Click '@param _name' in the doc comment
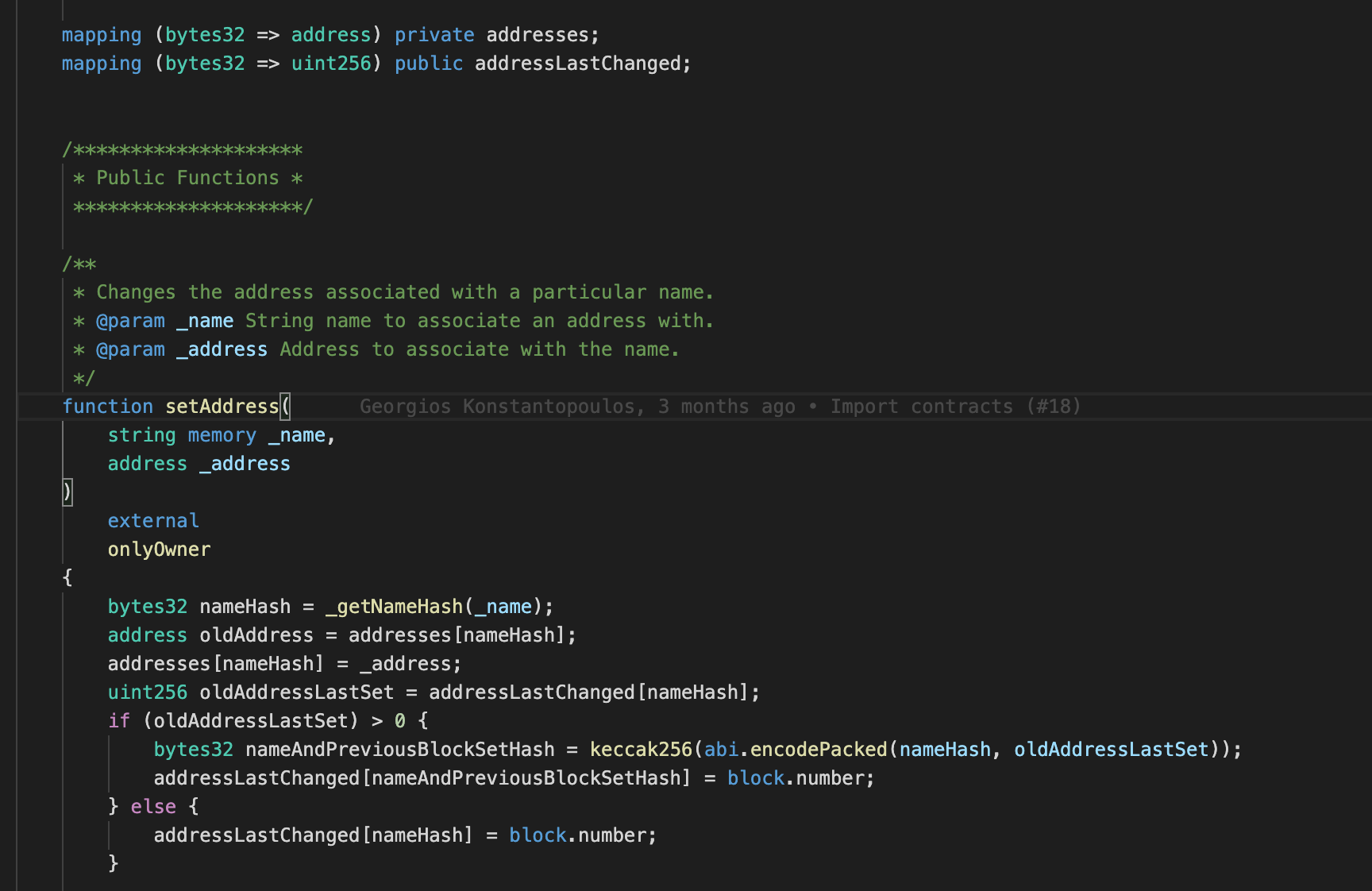 pyautogui.click(x=164, y=321)
